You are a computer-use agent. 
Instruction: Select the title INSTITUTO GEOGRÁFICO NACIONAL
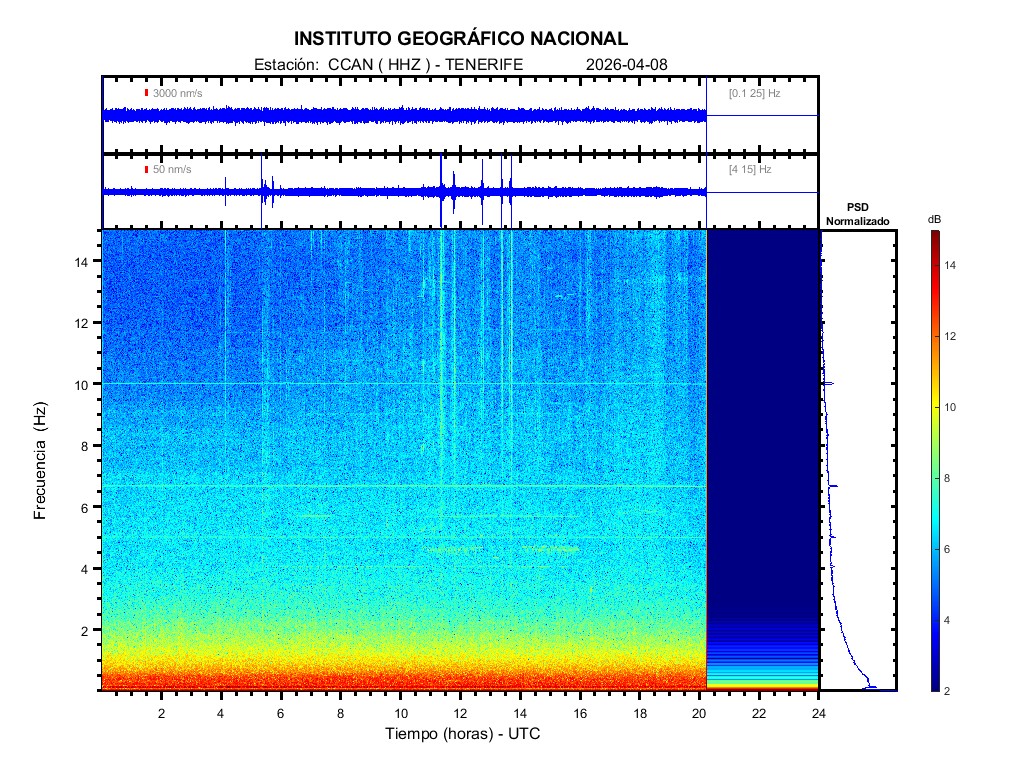461,39
